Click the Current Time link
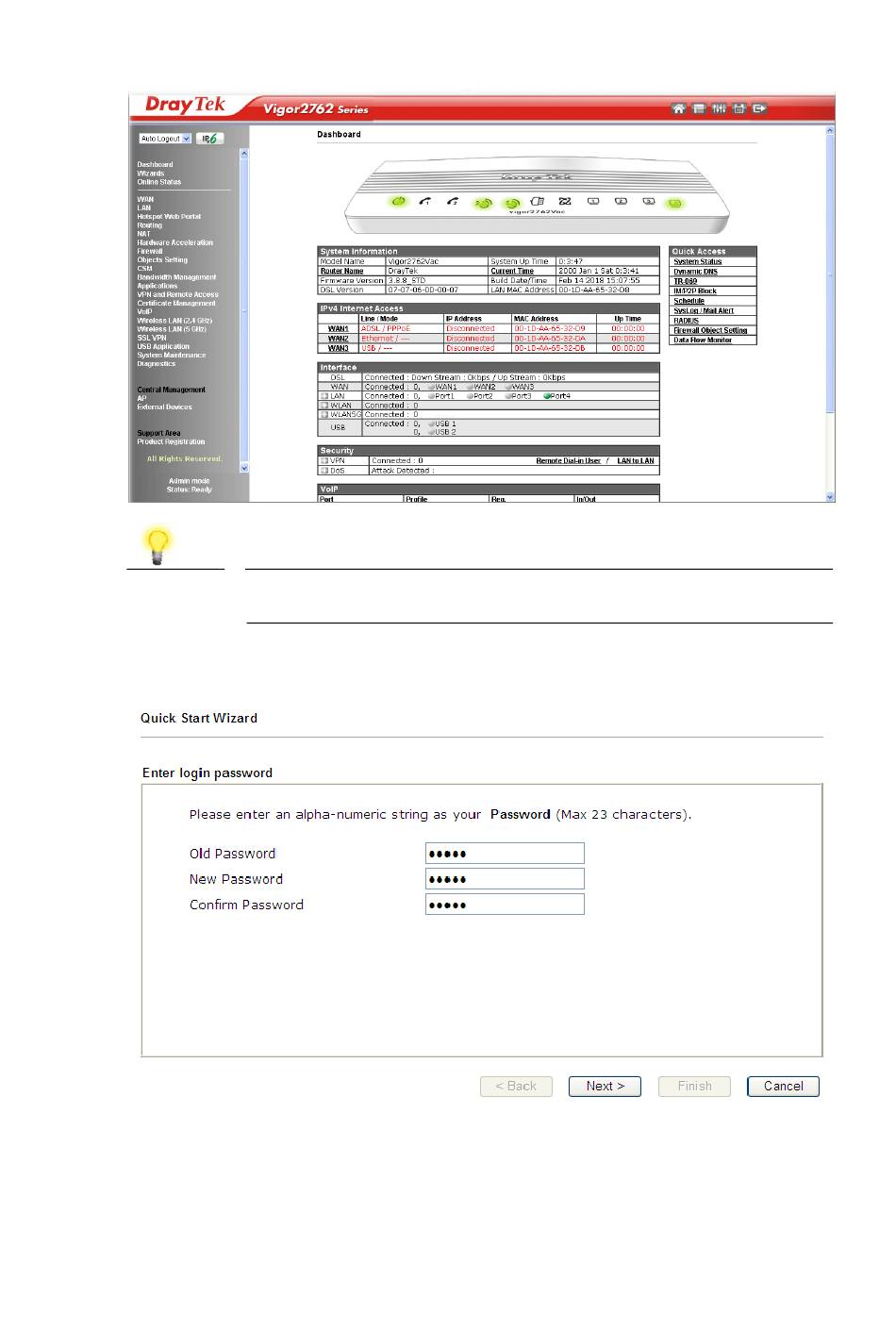The height and width of the screenshot is (1329, 896). 512,271
